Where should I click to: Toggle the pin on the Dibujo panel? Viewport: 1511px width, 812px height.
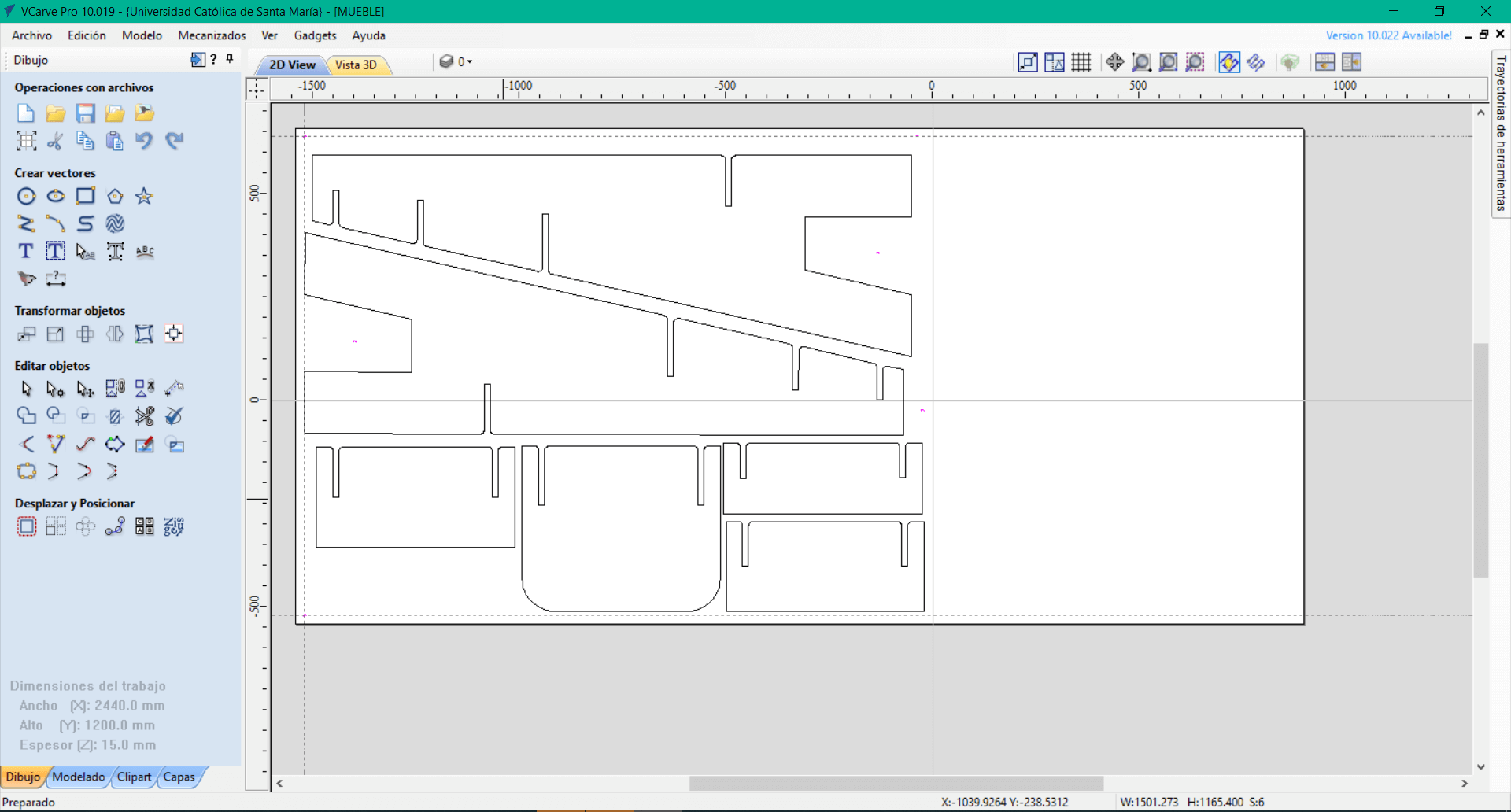point(230,59)
